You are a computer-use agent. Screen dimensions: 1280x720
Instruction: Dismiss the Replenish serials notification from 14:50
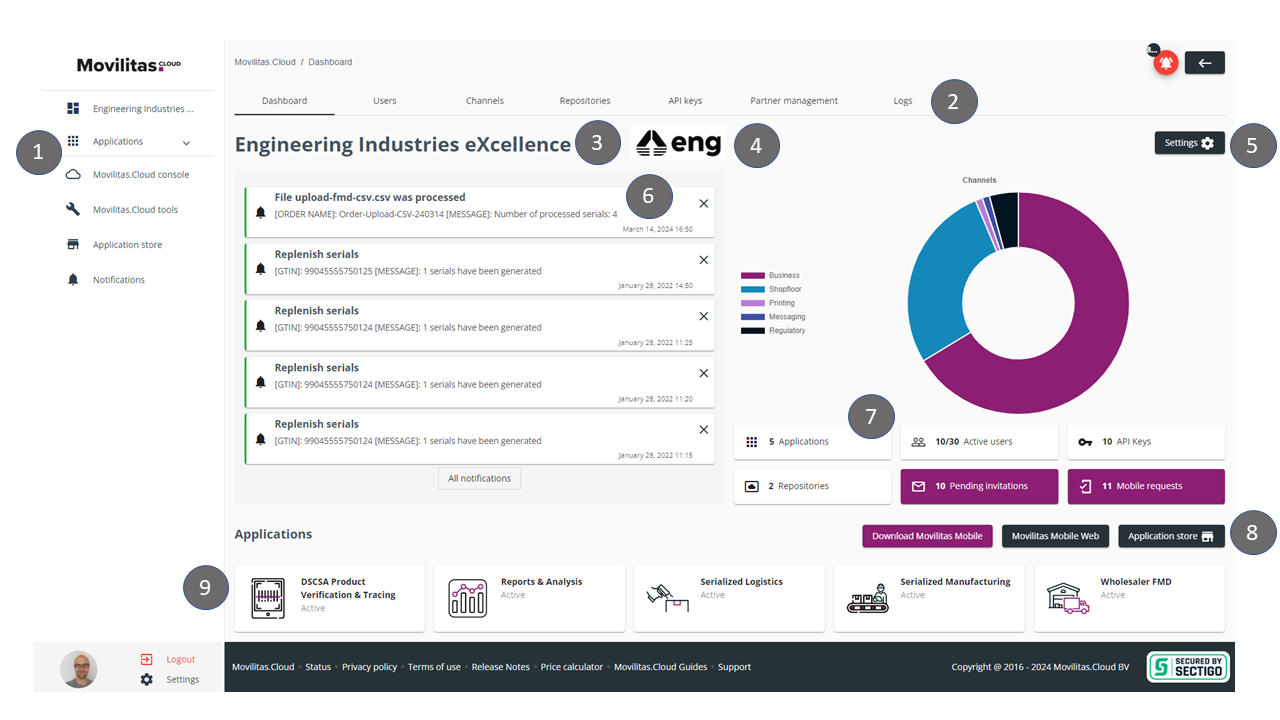[x=704, y=259]
